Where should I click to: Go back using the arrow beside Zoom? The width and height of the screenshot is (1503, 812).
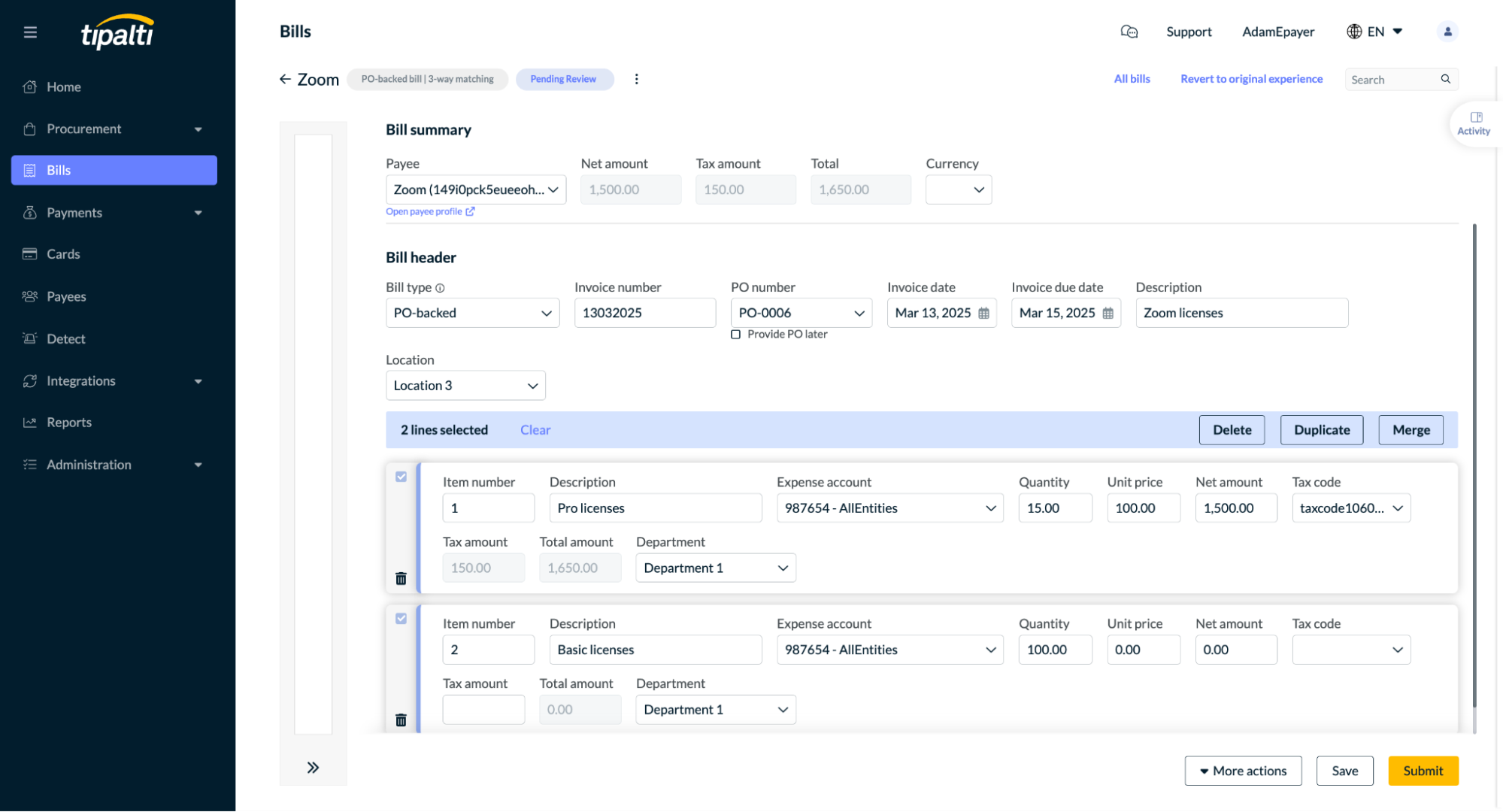pyautogui.click(x=285, y=79)
